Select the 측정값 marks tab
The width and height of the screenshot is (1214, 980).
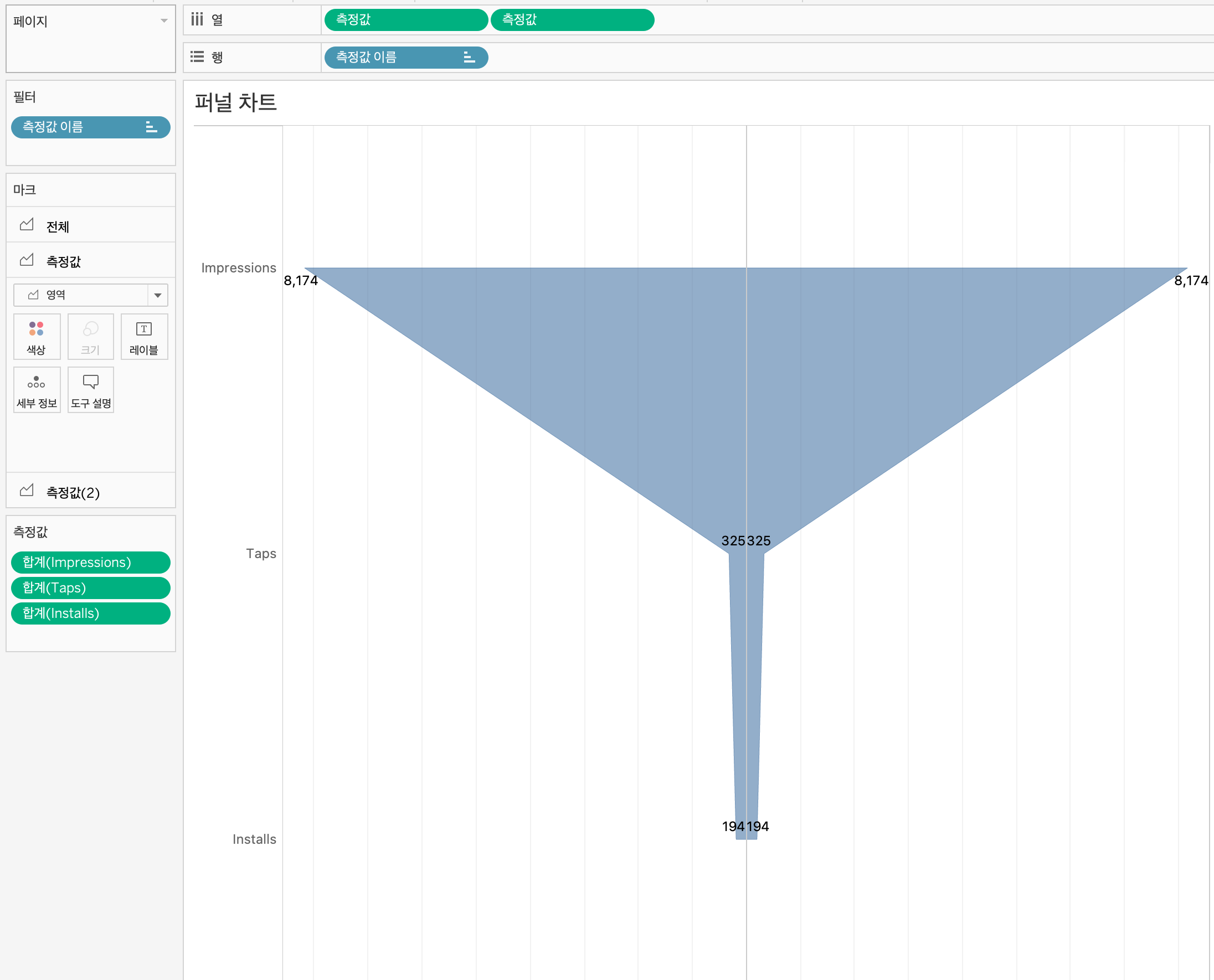[x=63, y=261]
